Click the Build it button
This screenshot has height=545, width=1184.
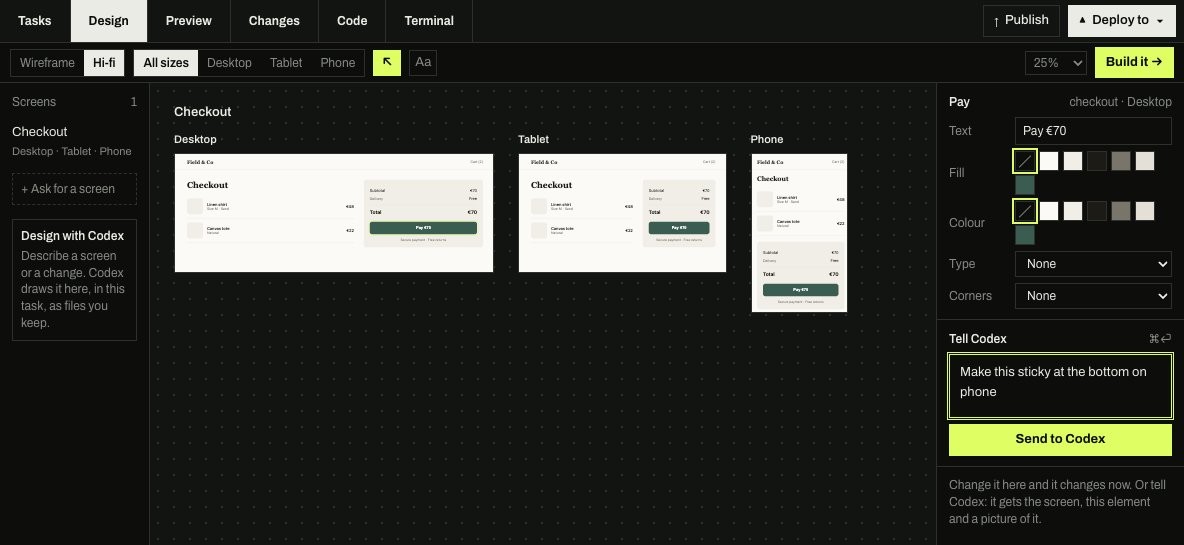pyautogui.click(x=1134, y=62)
